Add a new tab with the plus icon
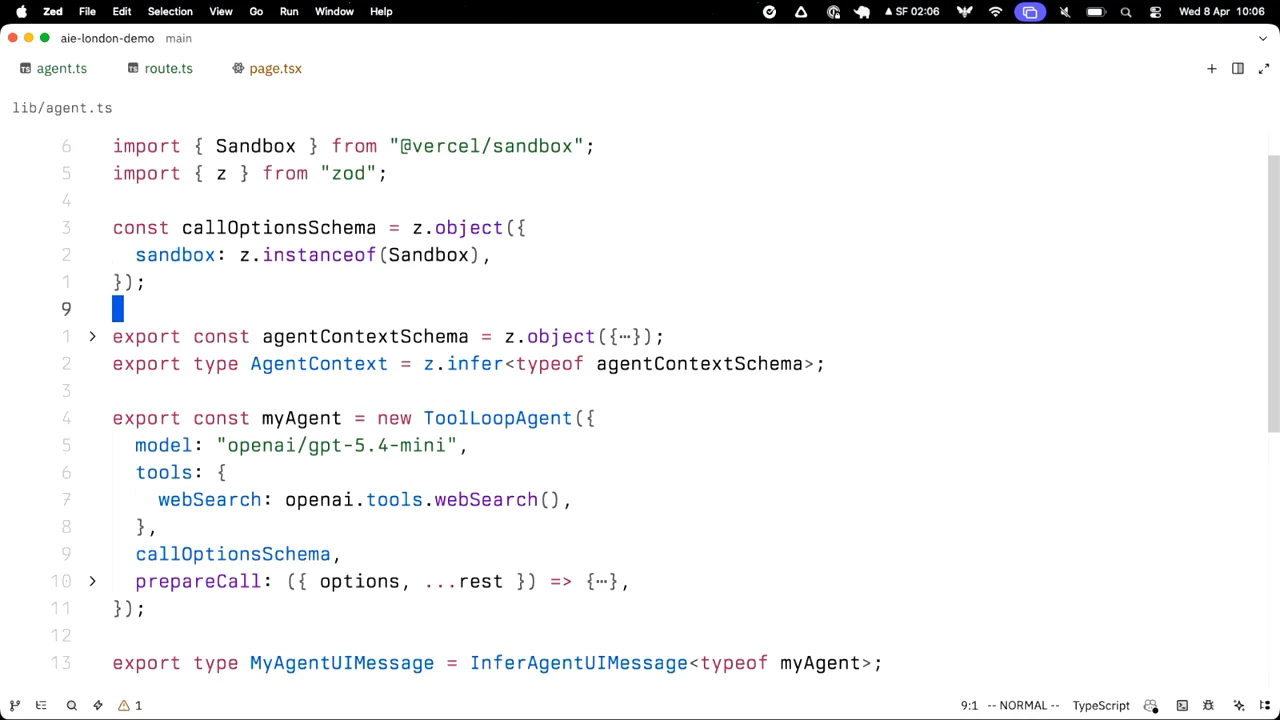 [x=1211, y=68]
